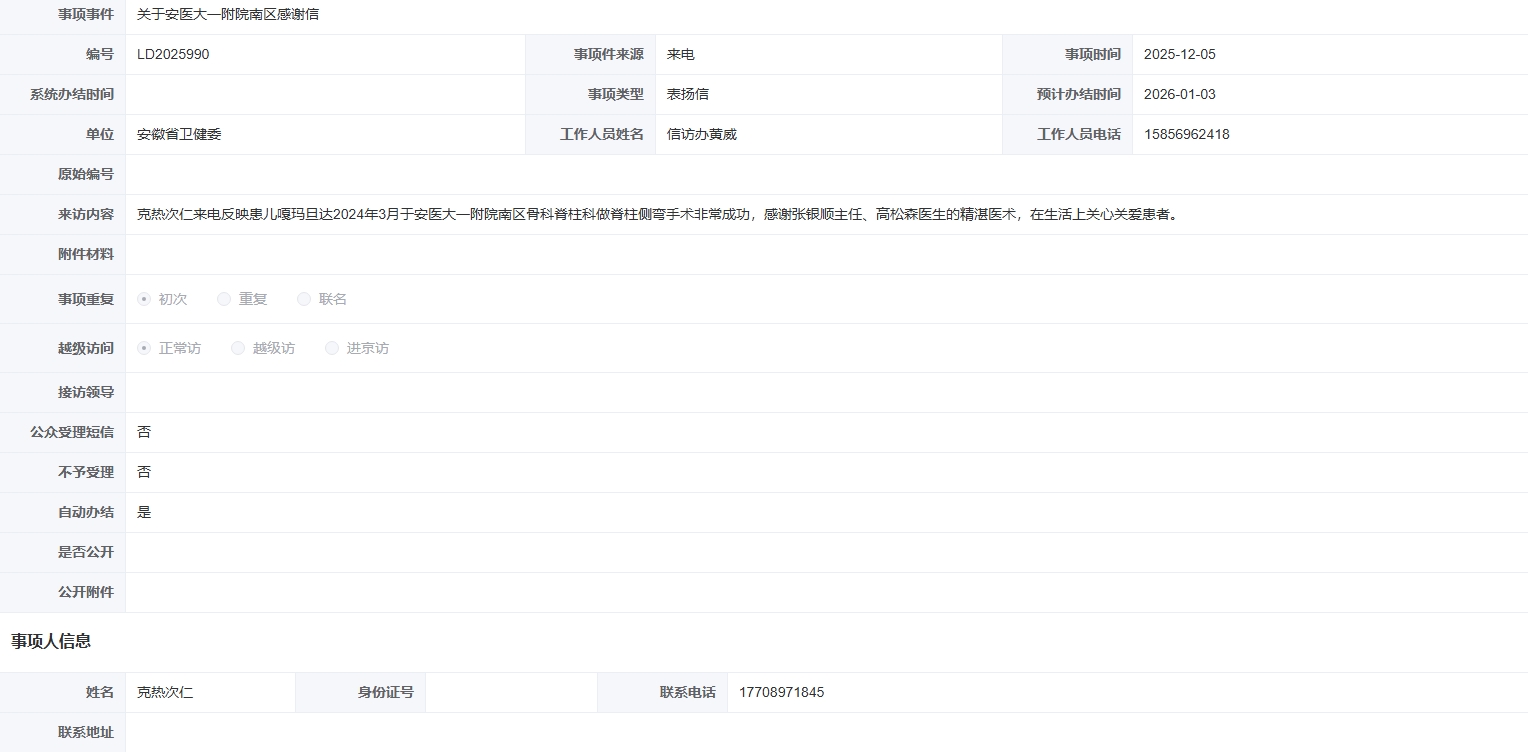Click the empty 系统办结时间 field
Image resolution: width=1528 pixels, height=752 pixels.
325,95
